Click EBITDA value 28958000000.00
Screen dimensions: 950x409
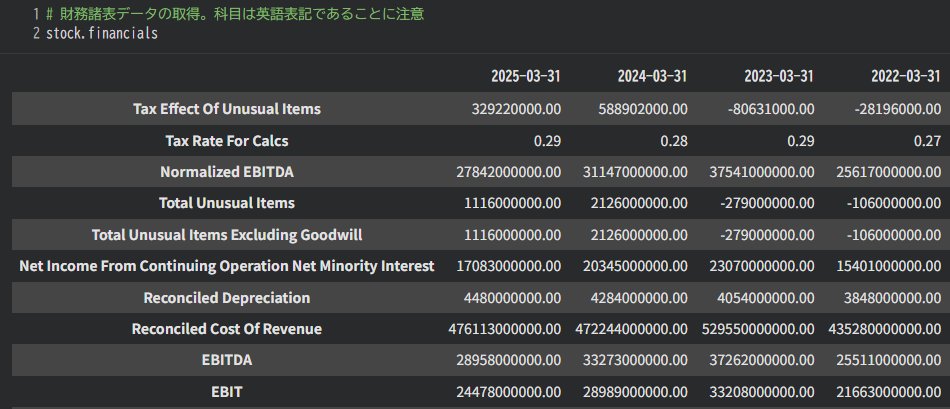point(509,361)
